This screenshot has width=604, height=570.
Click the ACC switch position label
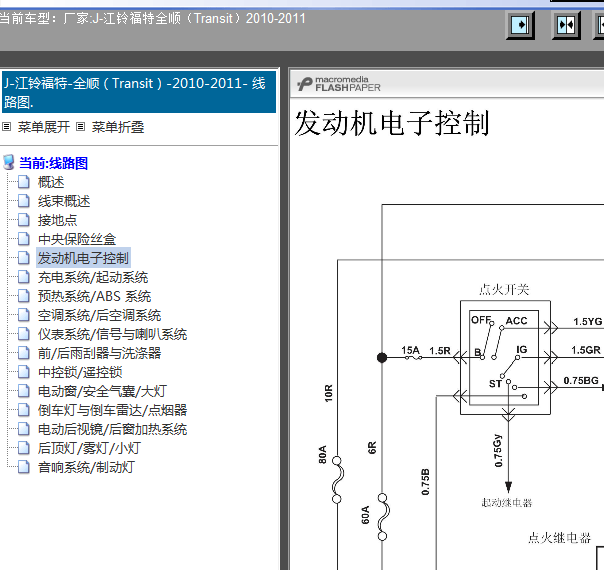pos(517,321)
